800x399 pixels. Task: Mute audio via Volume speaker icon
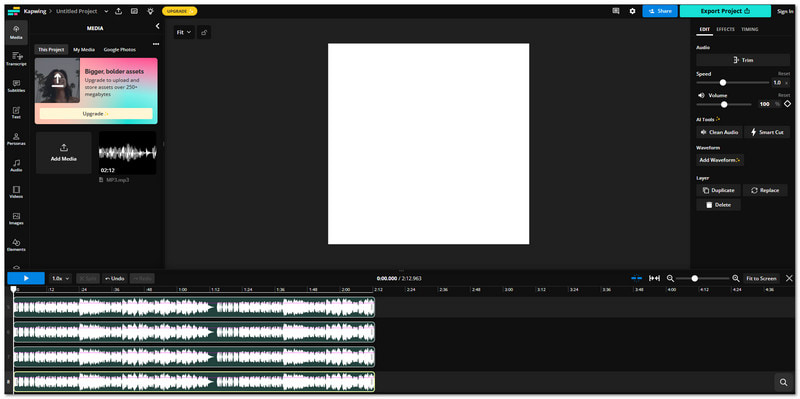pos(701,95)
